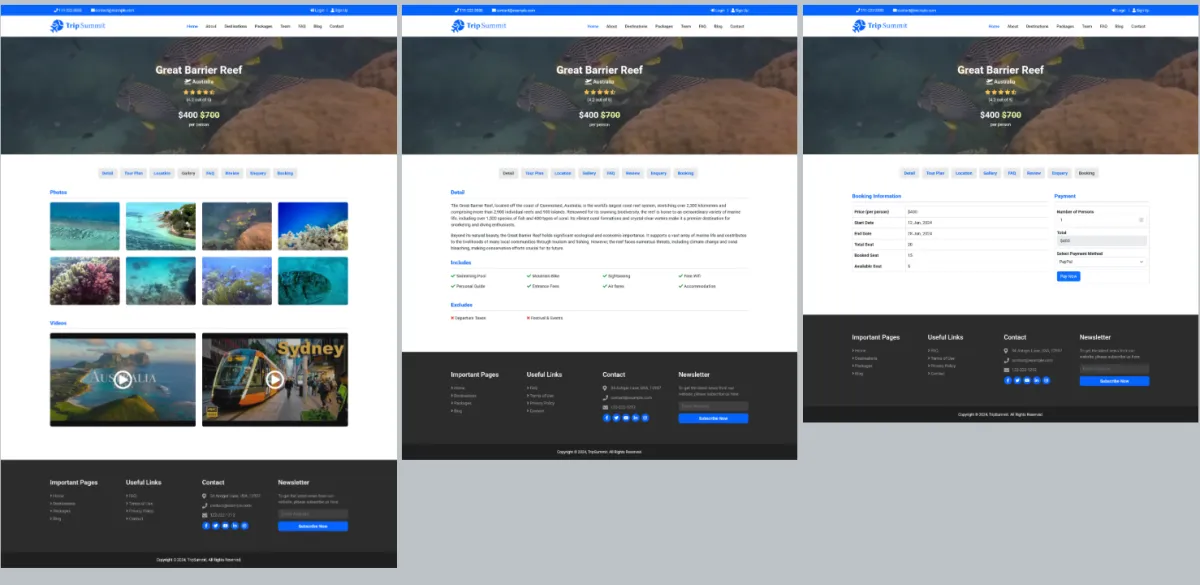Increase Number of Persons using the spinner
Screen dimensions: 1200x585
1142,219
